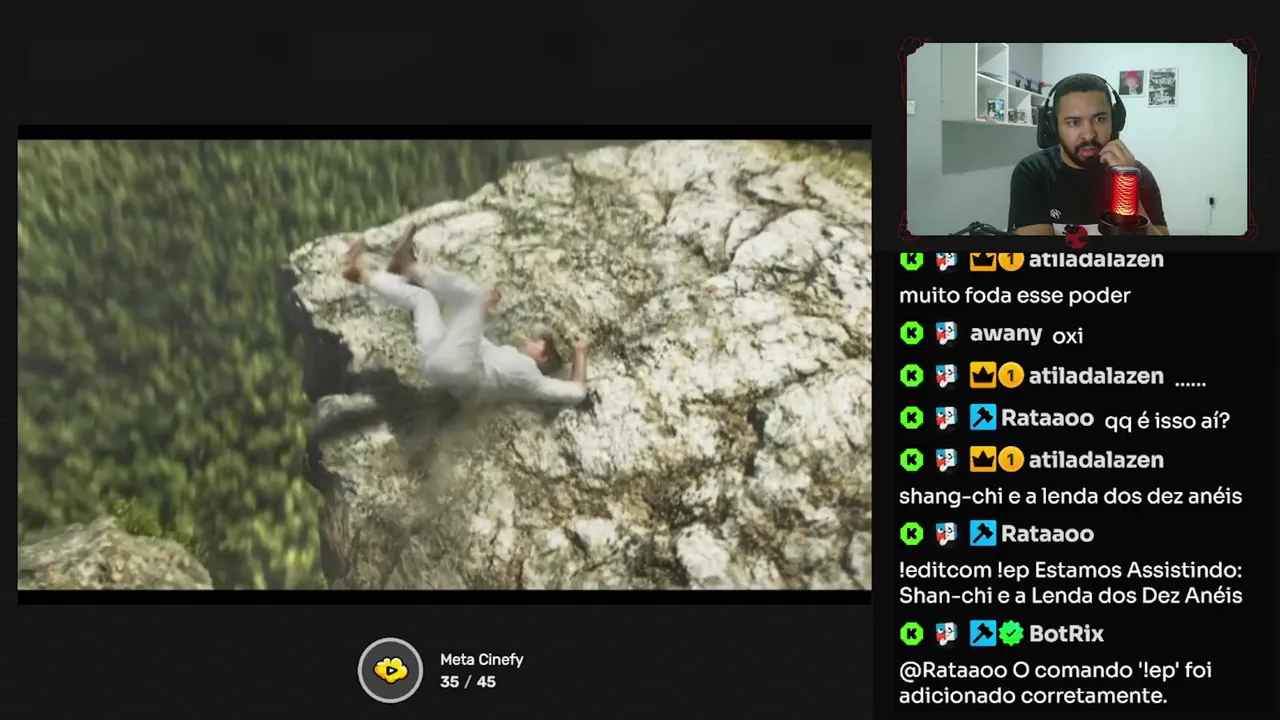Open Rataaoo's name above the '!editcom' message
1280x720 pixels.
click(x=1047, y=534)
